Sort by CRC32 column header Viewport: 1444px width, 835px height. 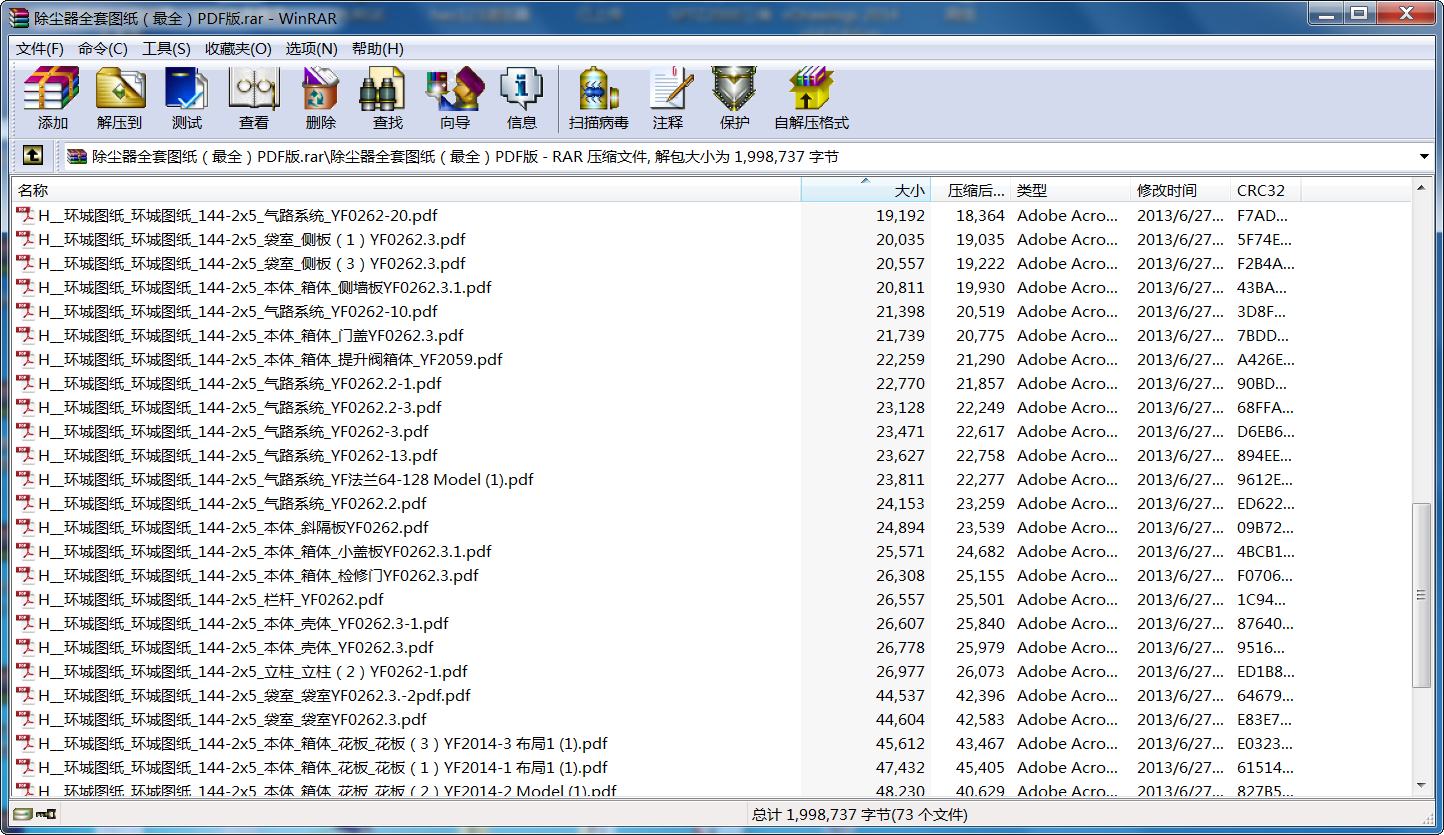1266,190
